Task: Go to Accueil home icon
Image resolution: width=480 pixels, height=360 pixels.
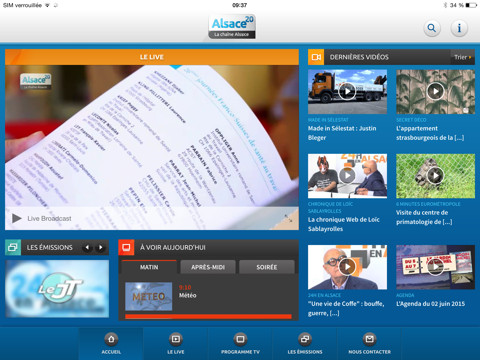Action: [x=111, y=339]
